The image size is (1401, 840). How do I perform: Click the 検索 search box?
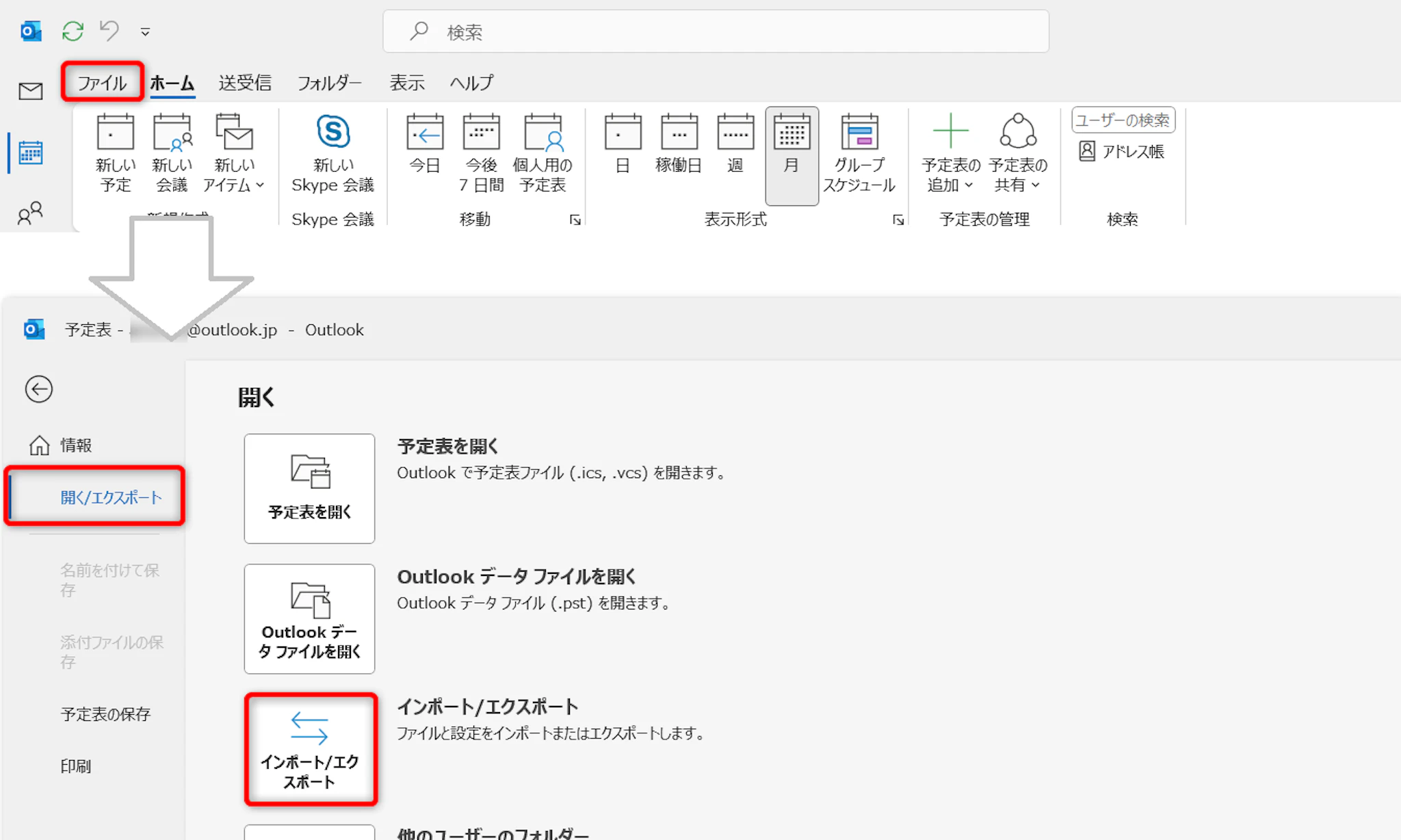click(716, 31)
